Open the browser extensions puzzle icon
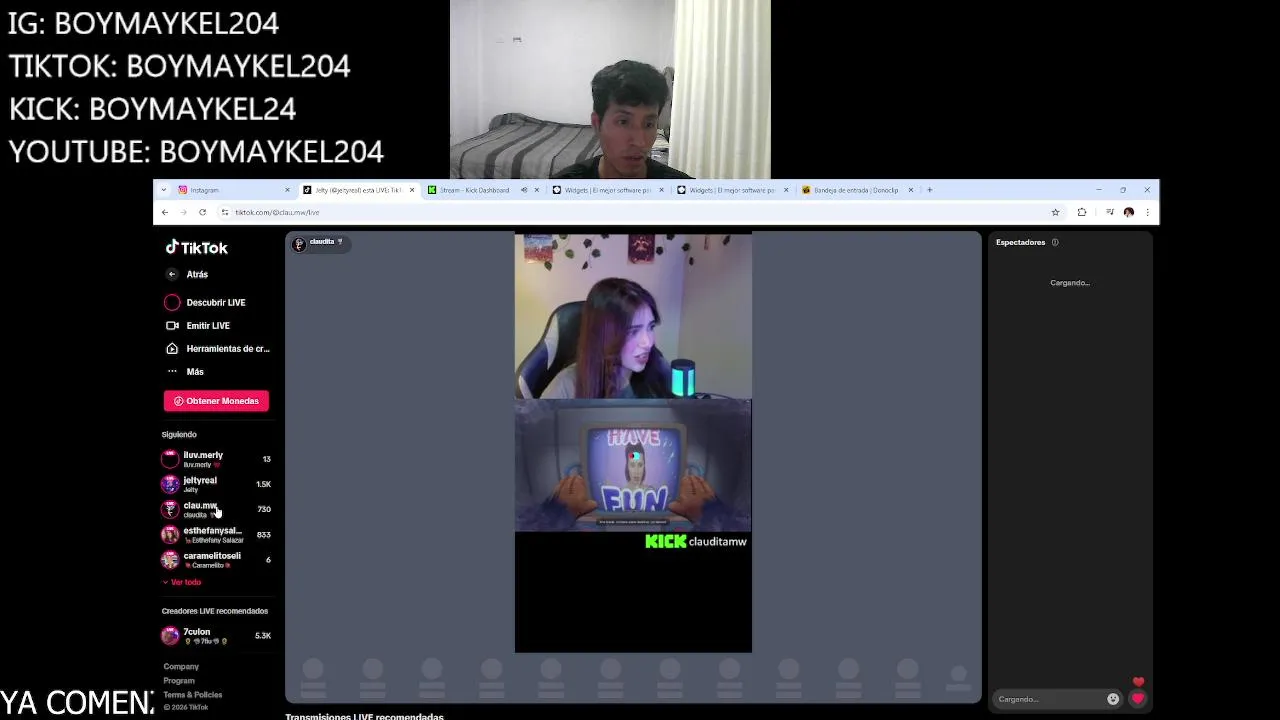This screenshot has height=720, width=1280. click(1081, 212)
